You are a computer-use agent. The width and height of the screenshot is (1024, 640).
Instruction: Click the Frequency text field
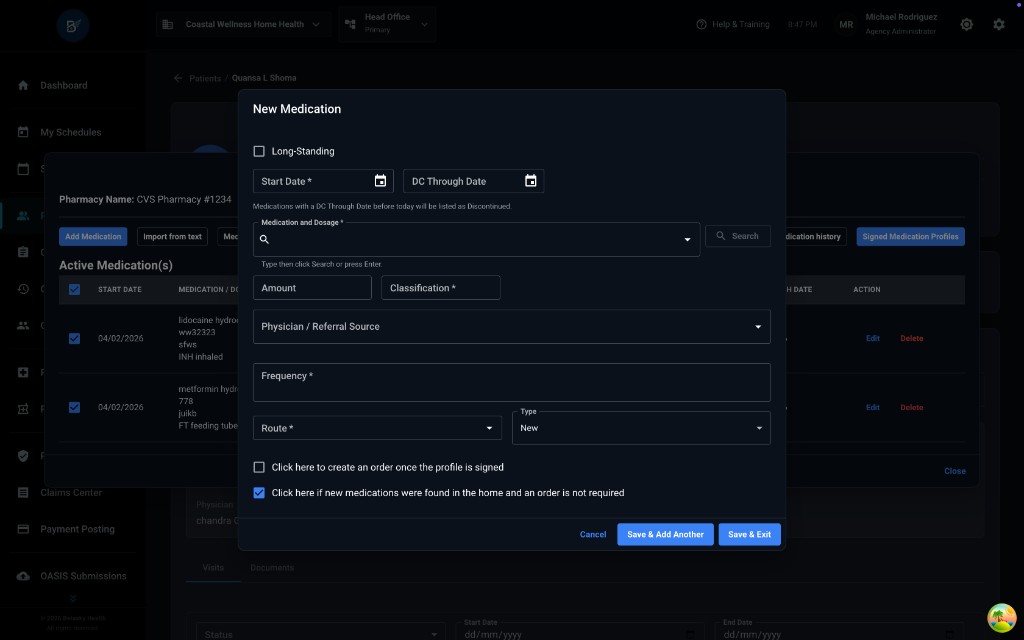click(511, 382)
